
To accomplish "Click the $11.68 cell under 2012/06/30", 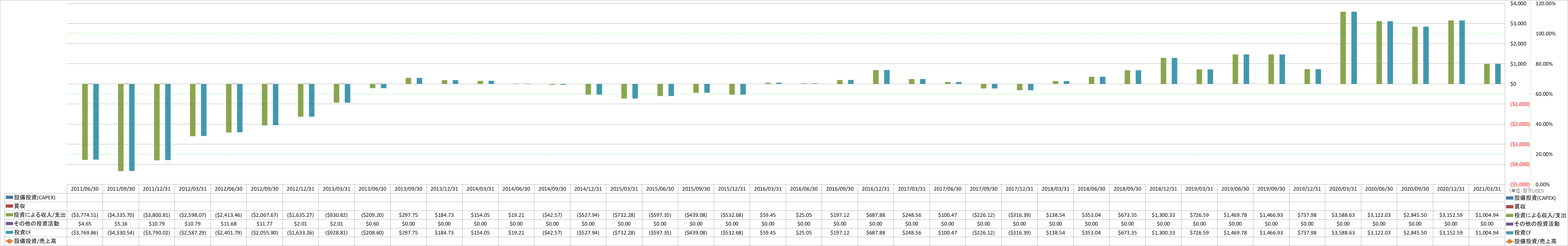I will click(x=228, y=223).
